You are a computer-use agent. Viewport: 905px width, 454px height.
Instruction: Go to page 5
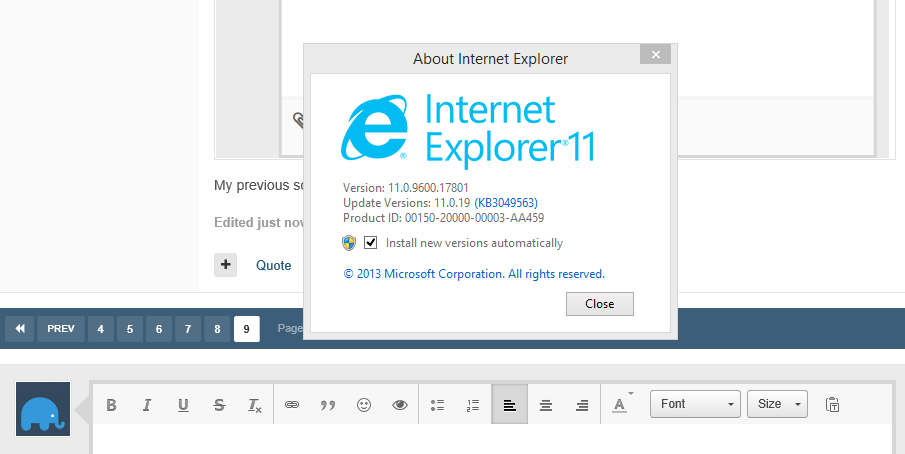click(x=130, y=329)
